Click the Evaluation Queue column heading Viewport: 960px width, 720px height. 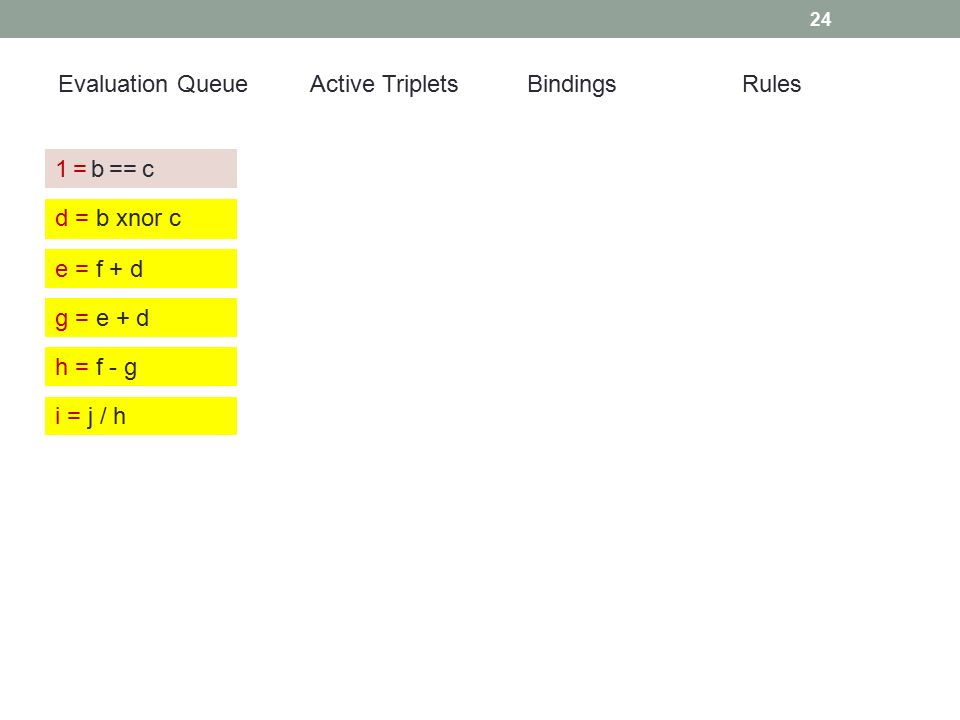point(153,84)
